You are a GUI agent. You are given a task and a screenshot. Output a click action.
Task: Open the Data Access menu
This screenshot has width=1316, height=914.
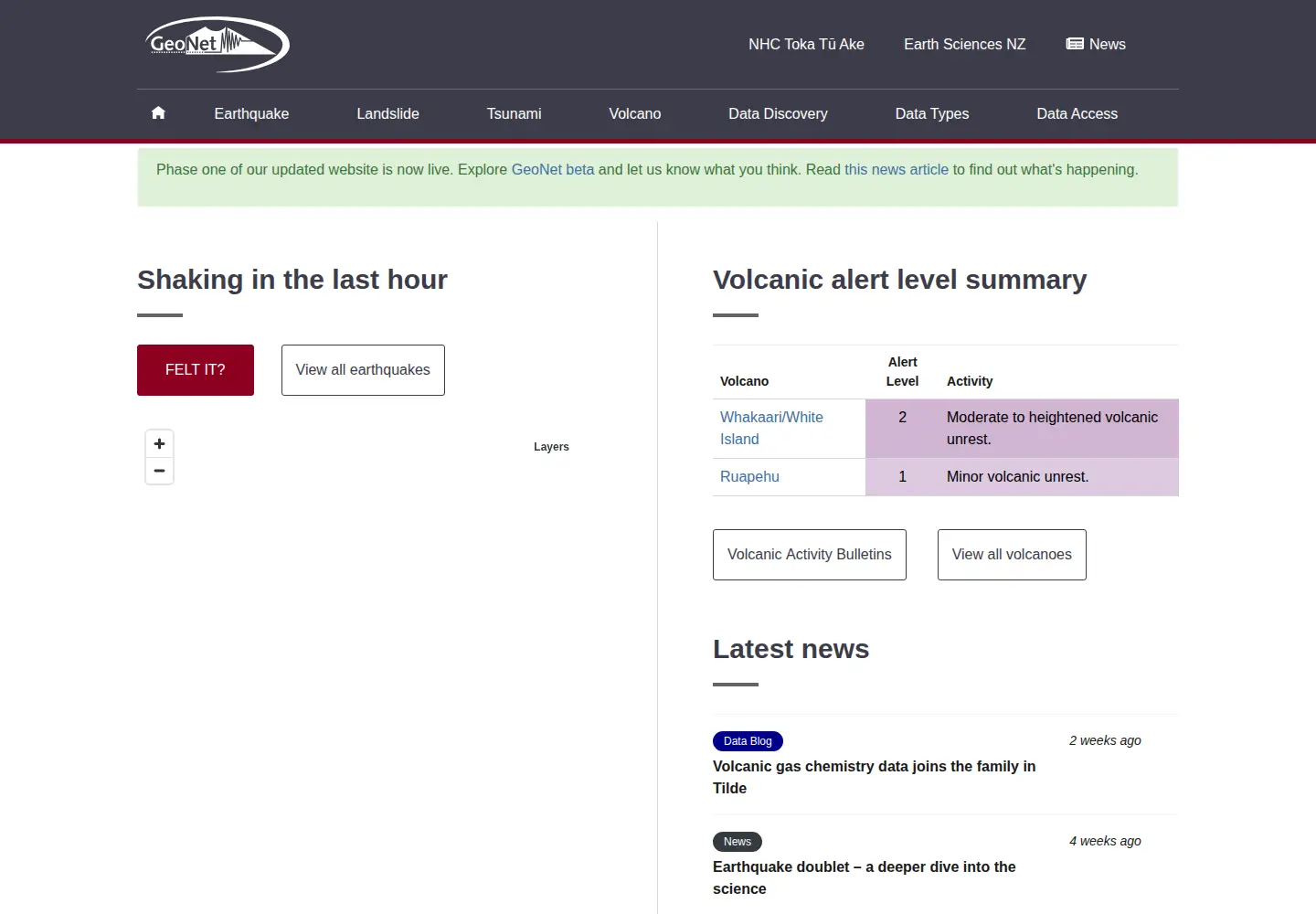(1077, 113)
